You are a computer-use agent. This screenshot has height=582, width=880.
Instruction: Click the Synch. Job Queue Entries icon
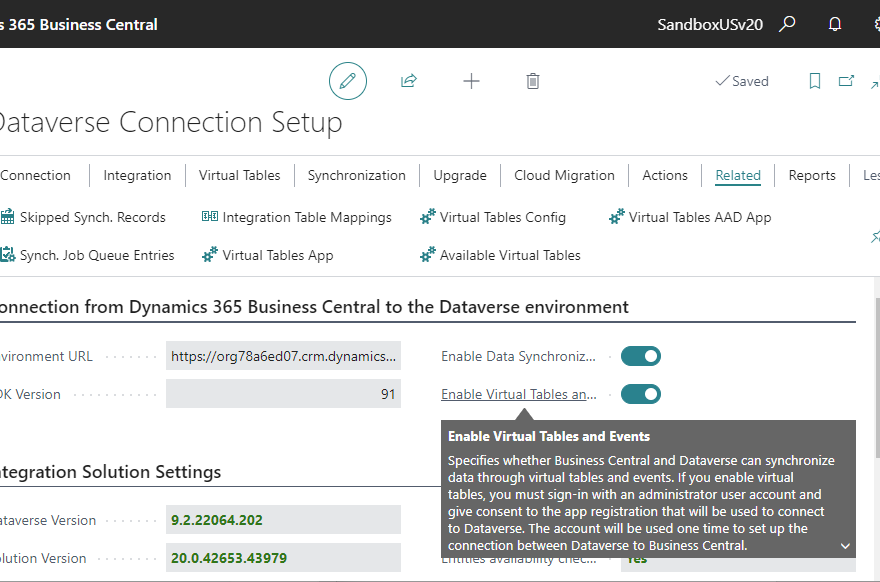click(7, 255)
